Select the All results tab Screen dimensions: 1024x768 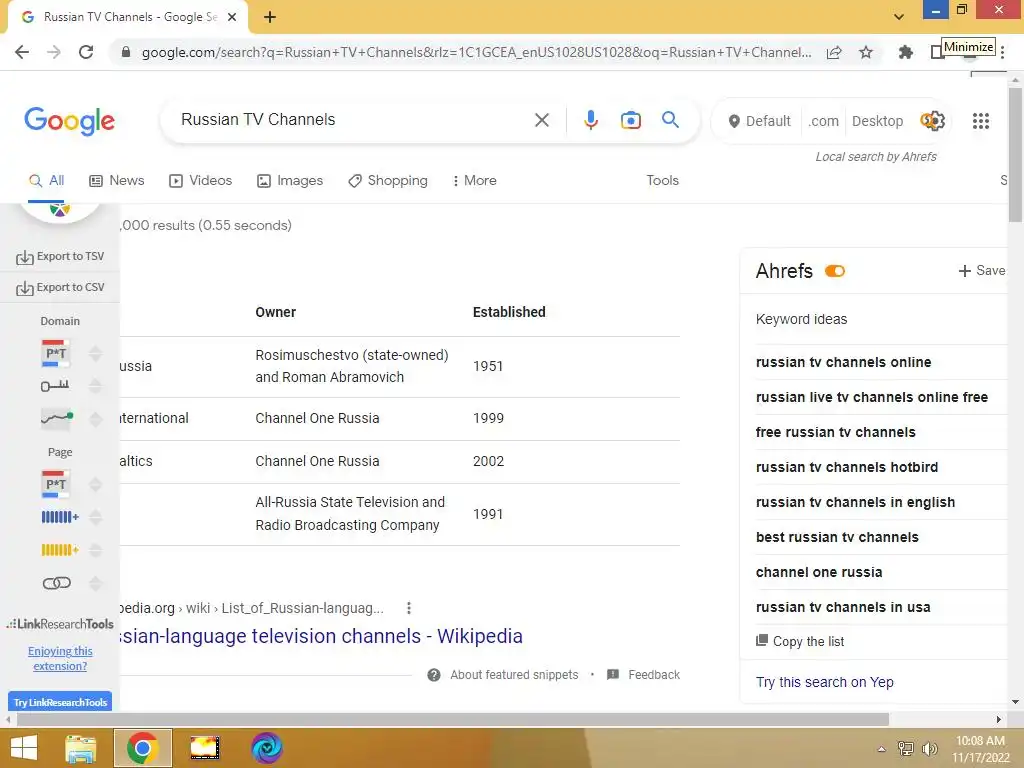[x=46, y=180]
